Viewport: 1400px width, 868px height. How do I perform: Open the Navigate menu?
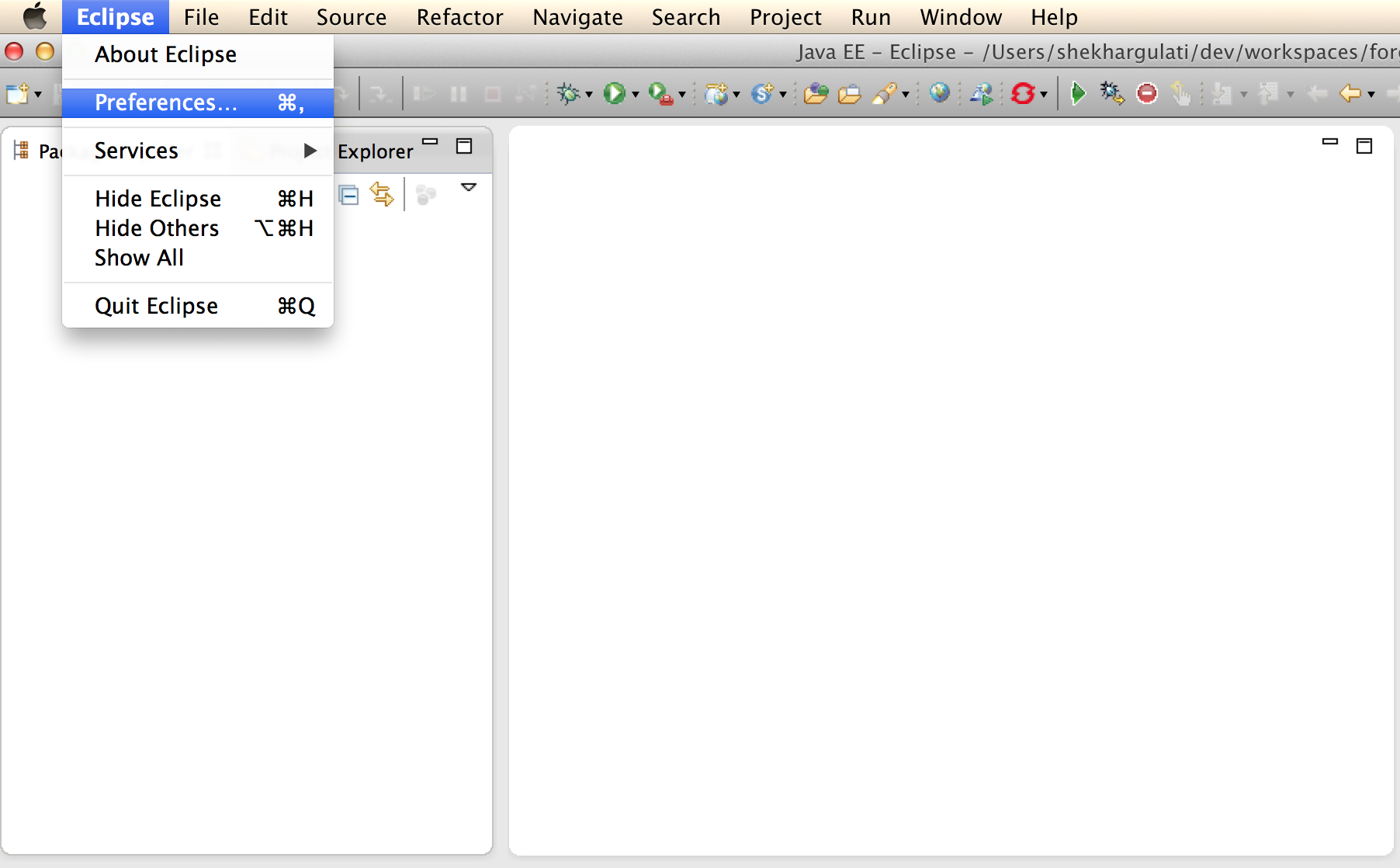pos(577,17)
